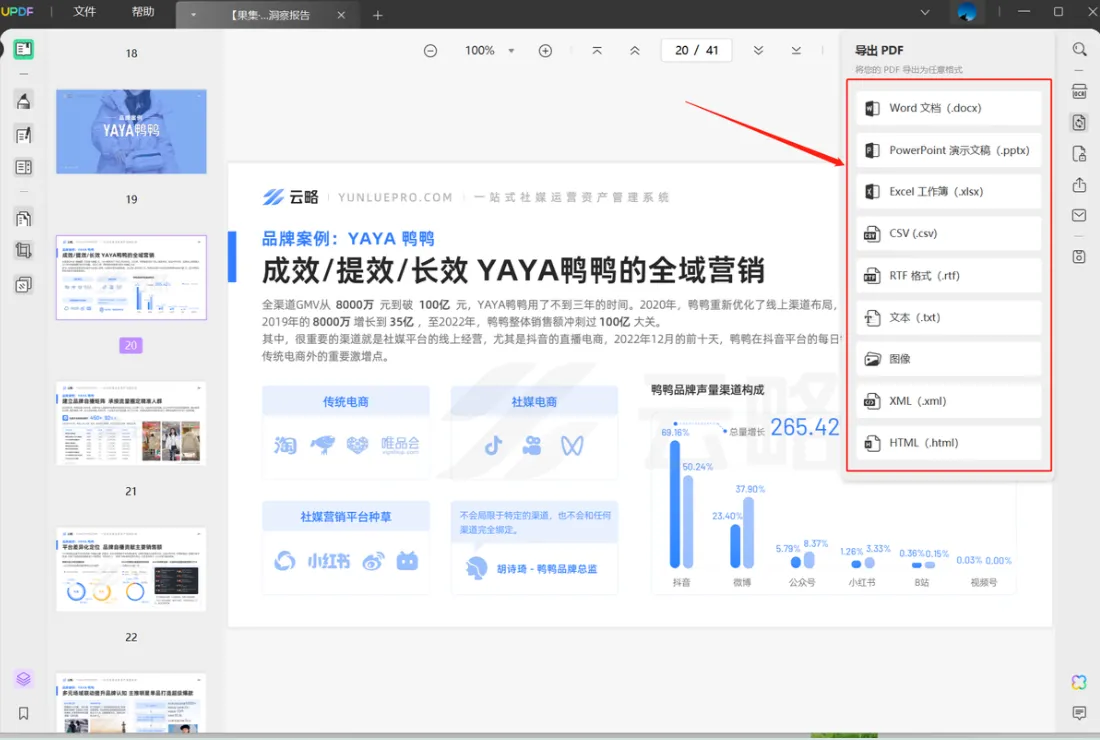Click the 100% zoom value
Screen dimensions: 1100x740
pos(479,51)
